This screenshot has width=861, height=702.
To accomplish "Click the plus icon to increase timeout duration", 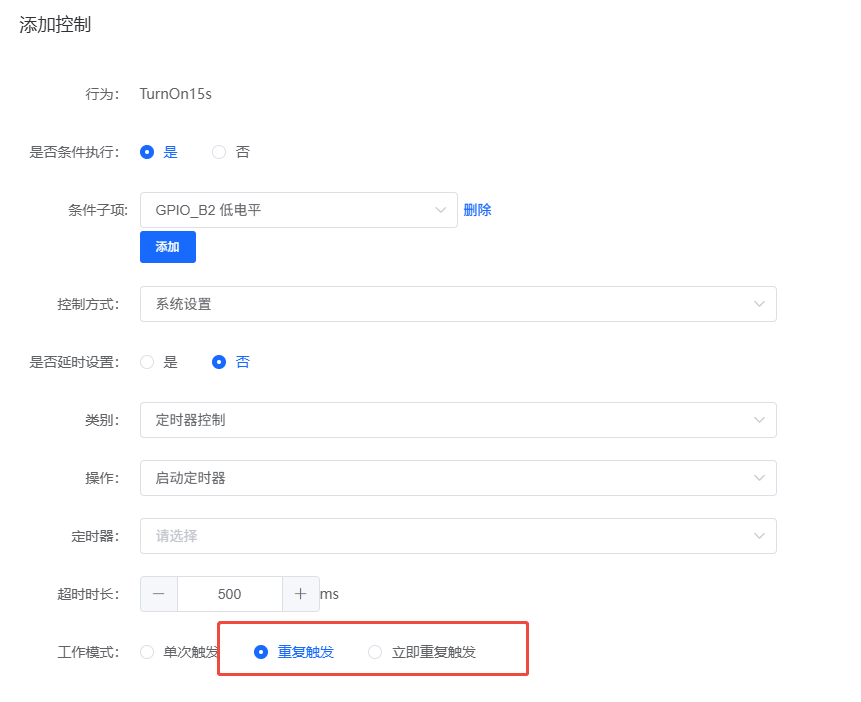I will point(300,594).
